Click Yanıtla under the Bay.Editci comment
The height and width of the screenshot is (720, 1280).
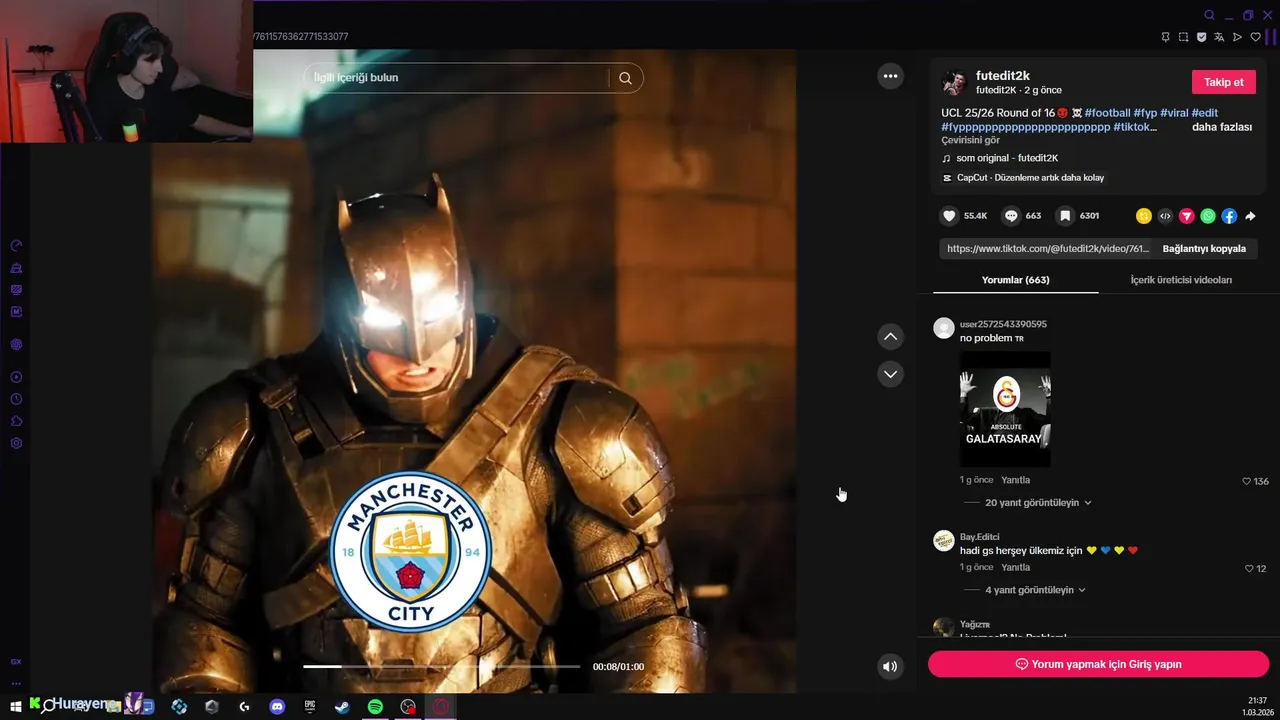(x=1015, y=567)
